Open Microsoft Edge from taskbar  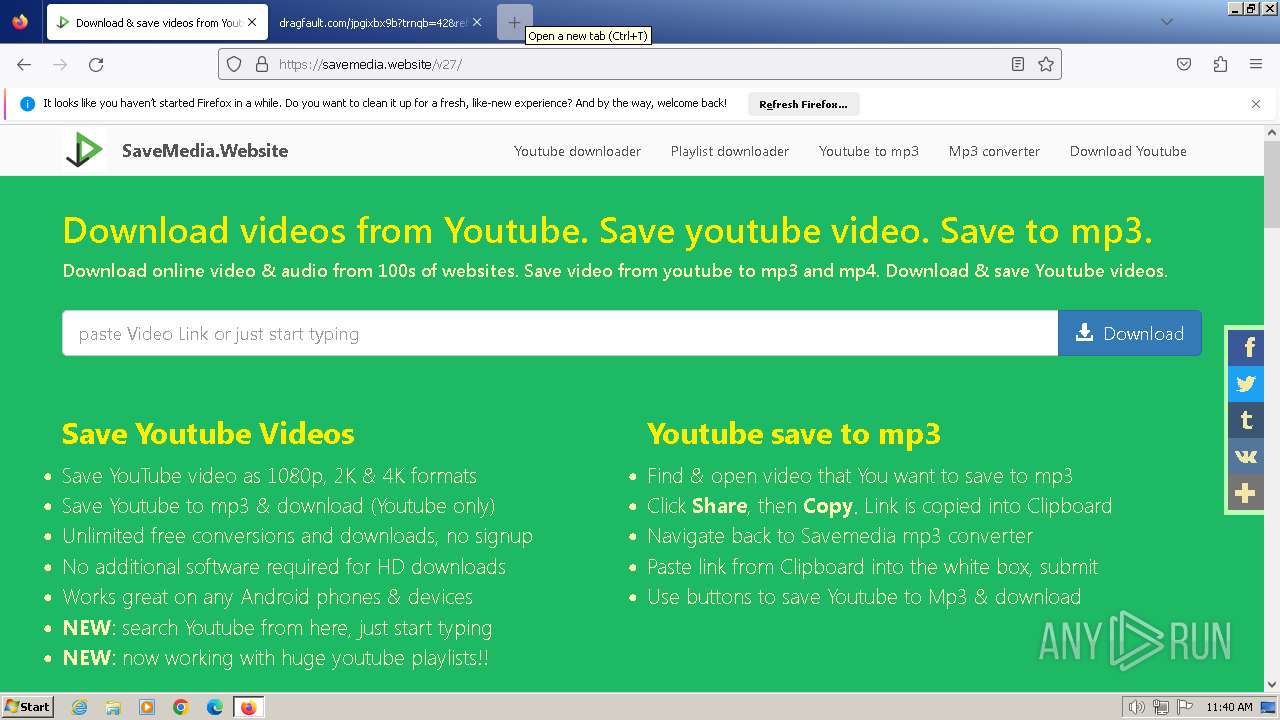tap(215, 707)
